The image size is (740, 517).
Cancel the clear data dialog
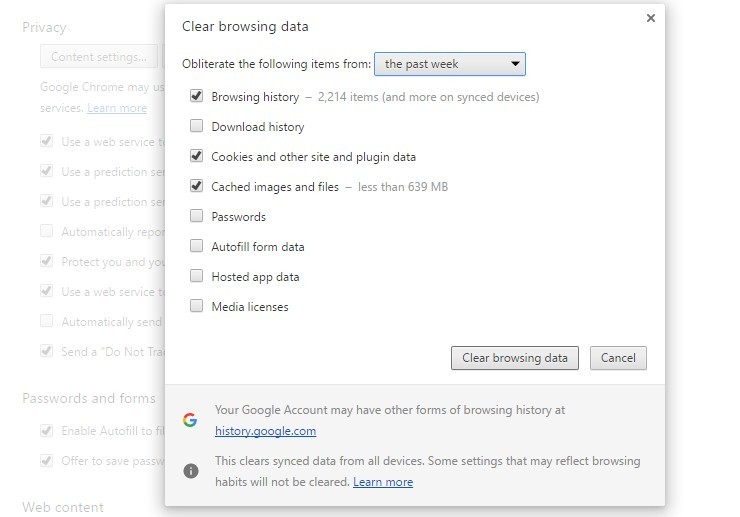tap(618, 358)
